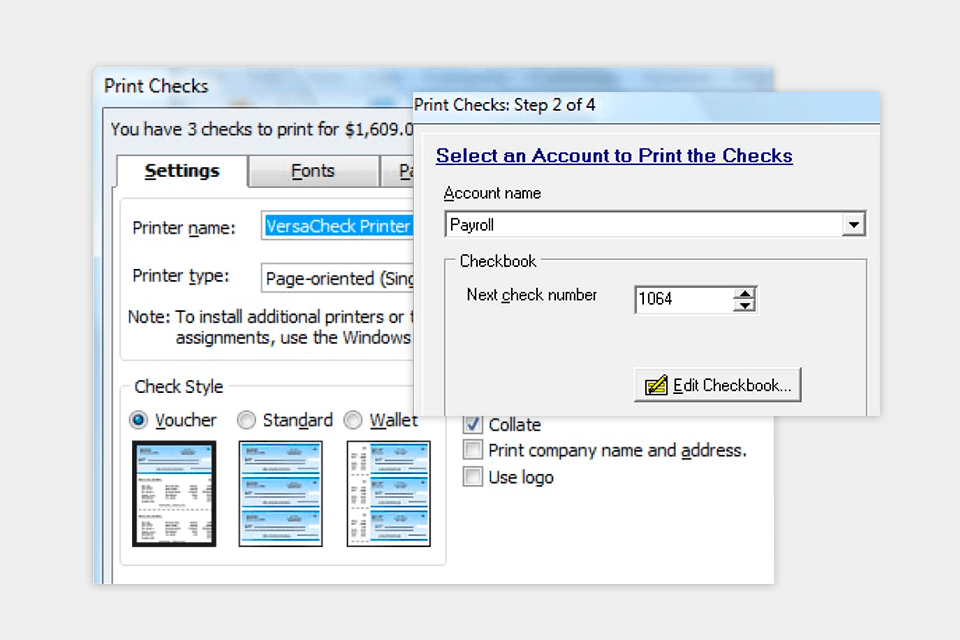Select the Standard check style thumbnail
The width and height of the screenshot is (960, 640).
280,494
